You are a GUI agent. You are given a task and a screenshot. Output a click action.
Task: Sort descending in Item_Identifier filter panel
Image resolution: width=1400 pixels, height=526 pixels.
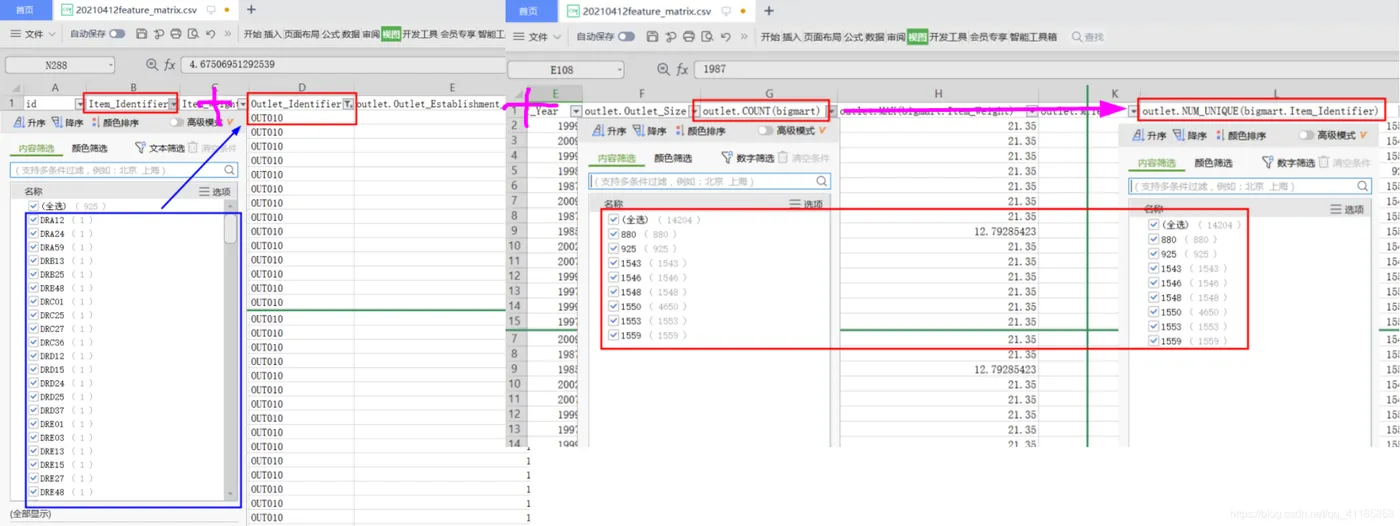[68, 123]
